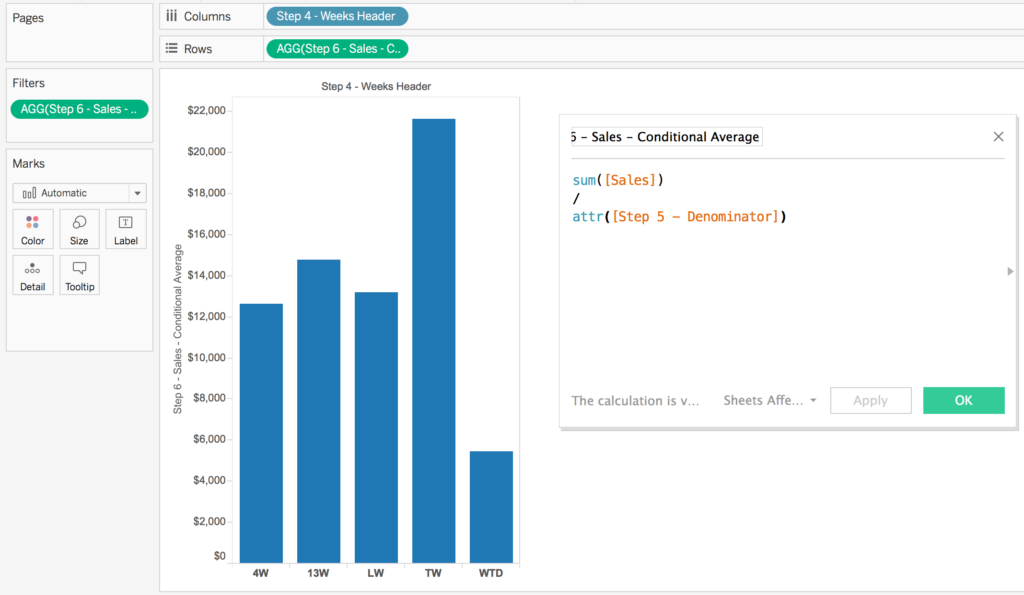Click the AGG filter pill in Filters shelf
1024x595 pixels.
pyautogui.click(x=79, y=109)
